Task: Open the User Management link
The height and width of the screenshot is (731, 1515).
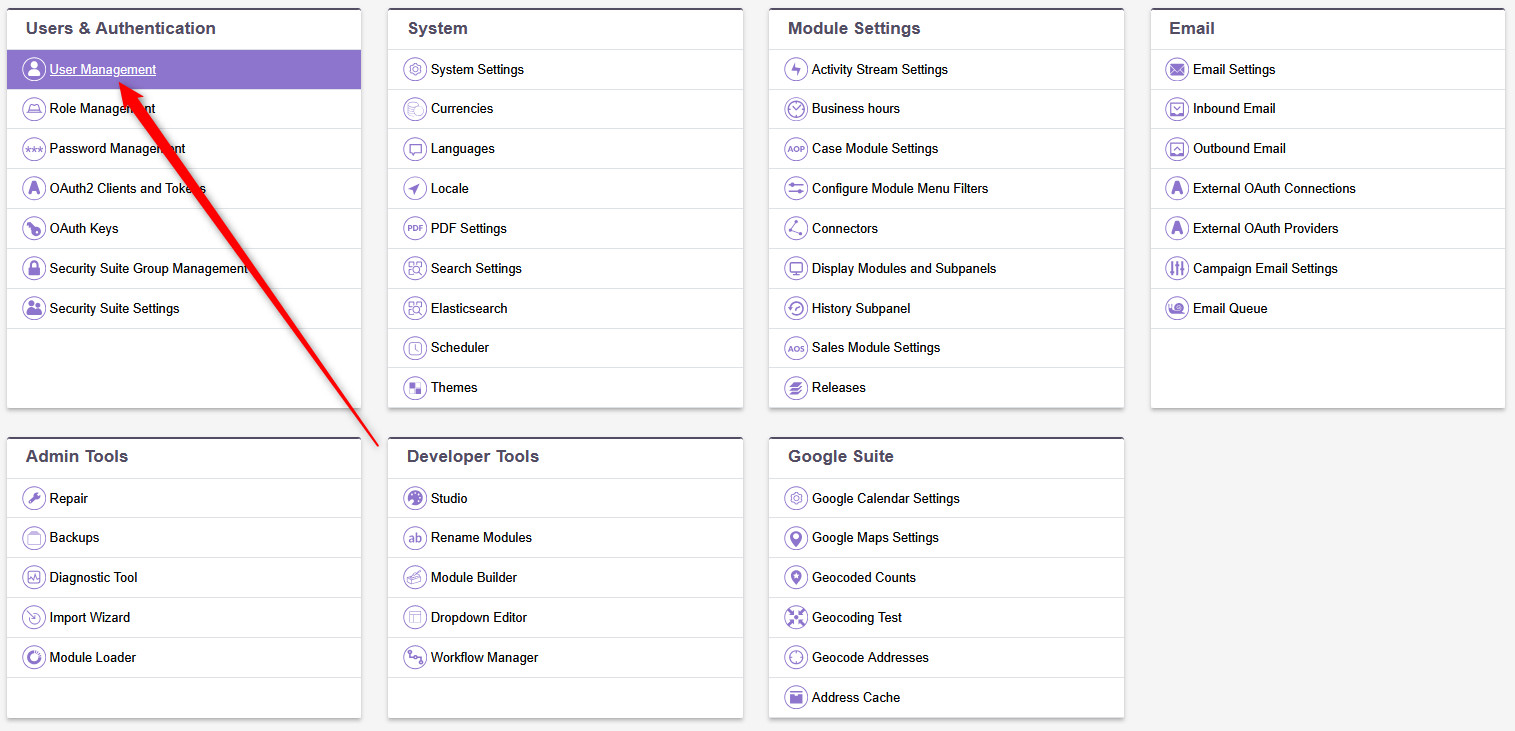Action: click(x=103, y=69)
